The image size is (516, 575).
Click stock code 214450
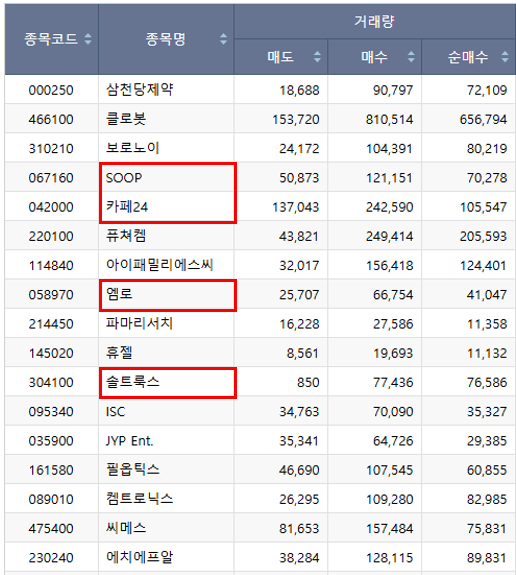click(x=51, y=324)
